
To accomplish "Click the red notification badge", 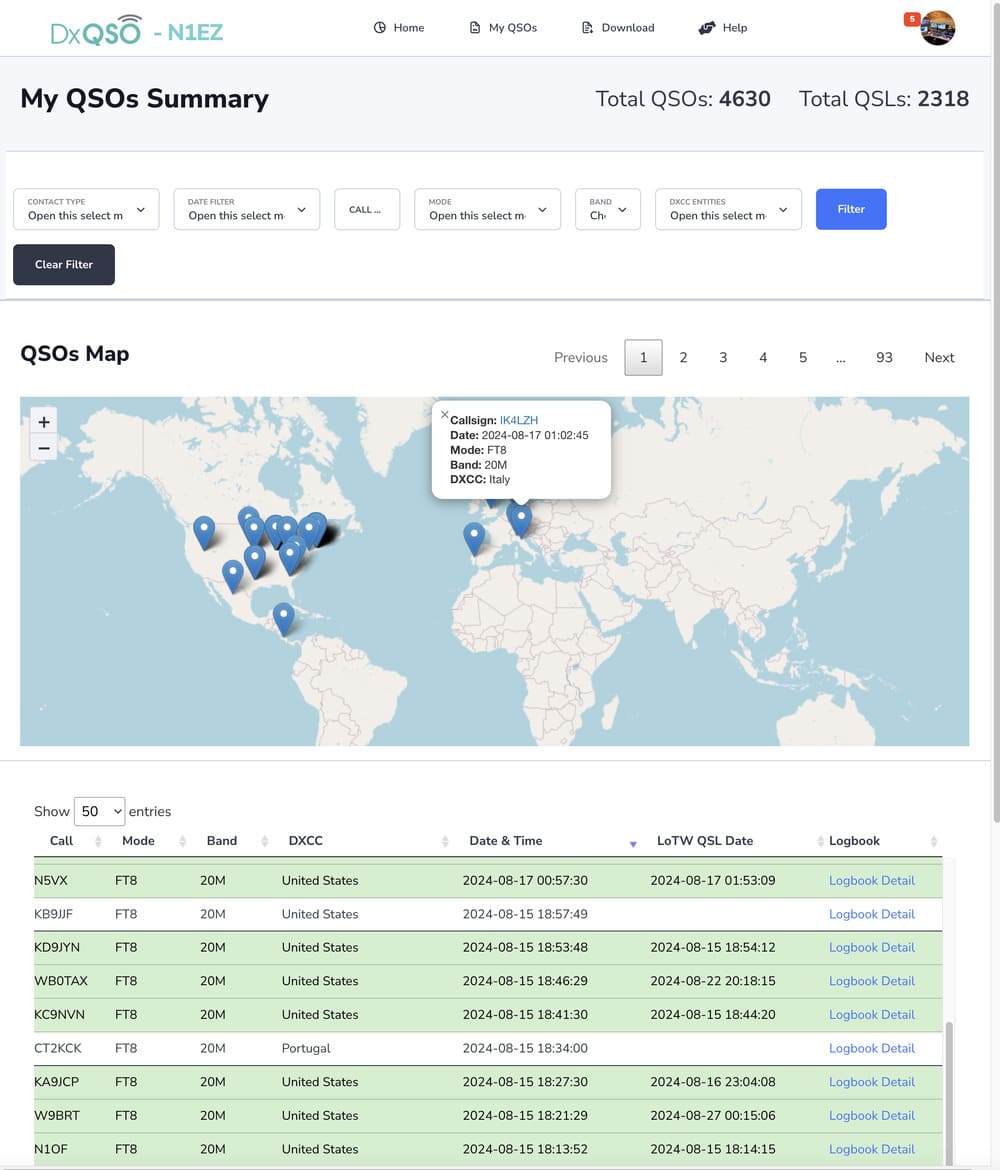I will coord(912,19).
